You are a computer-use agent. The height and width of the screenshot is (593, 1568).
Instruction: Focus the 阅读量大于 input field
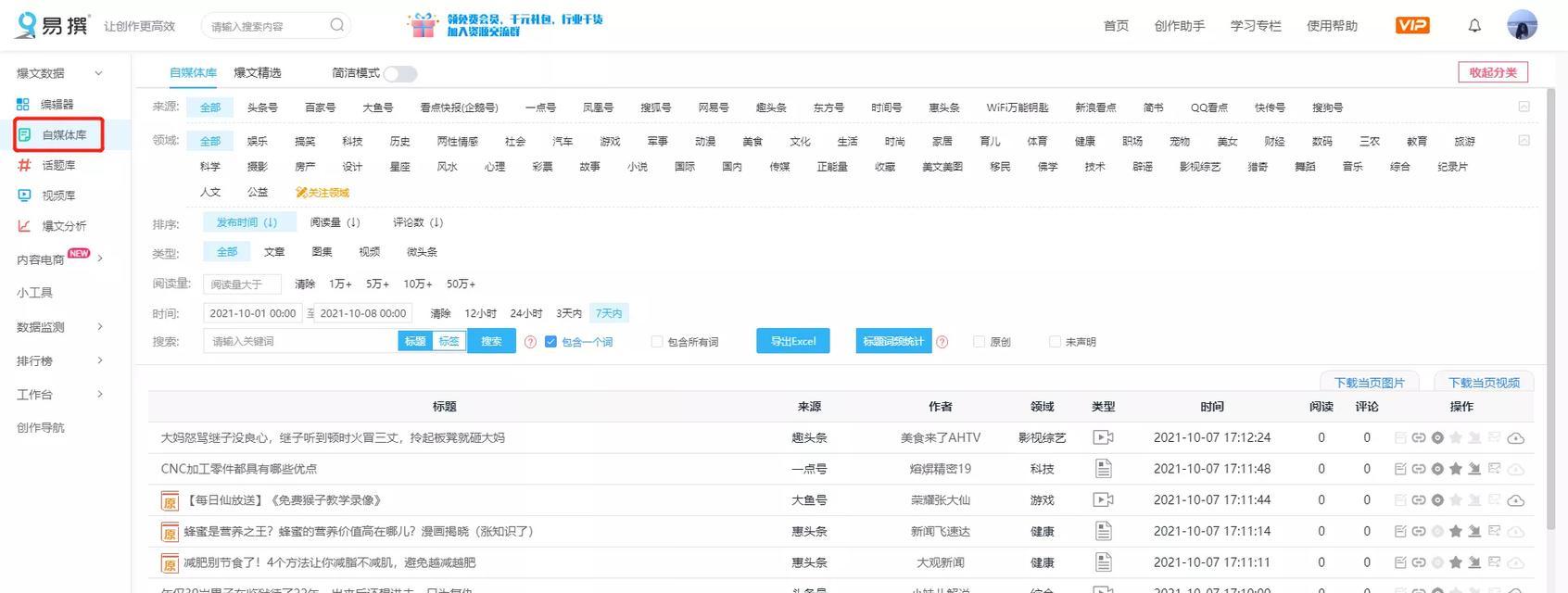click(242, 284)
